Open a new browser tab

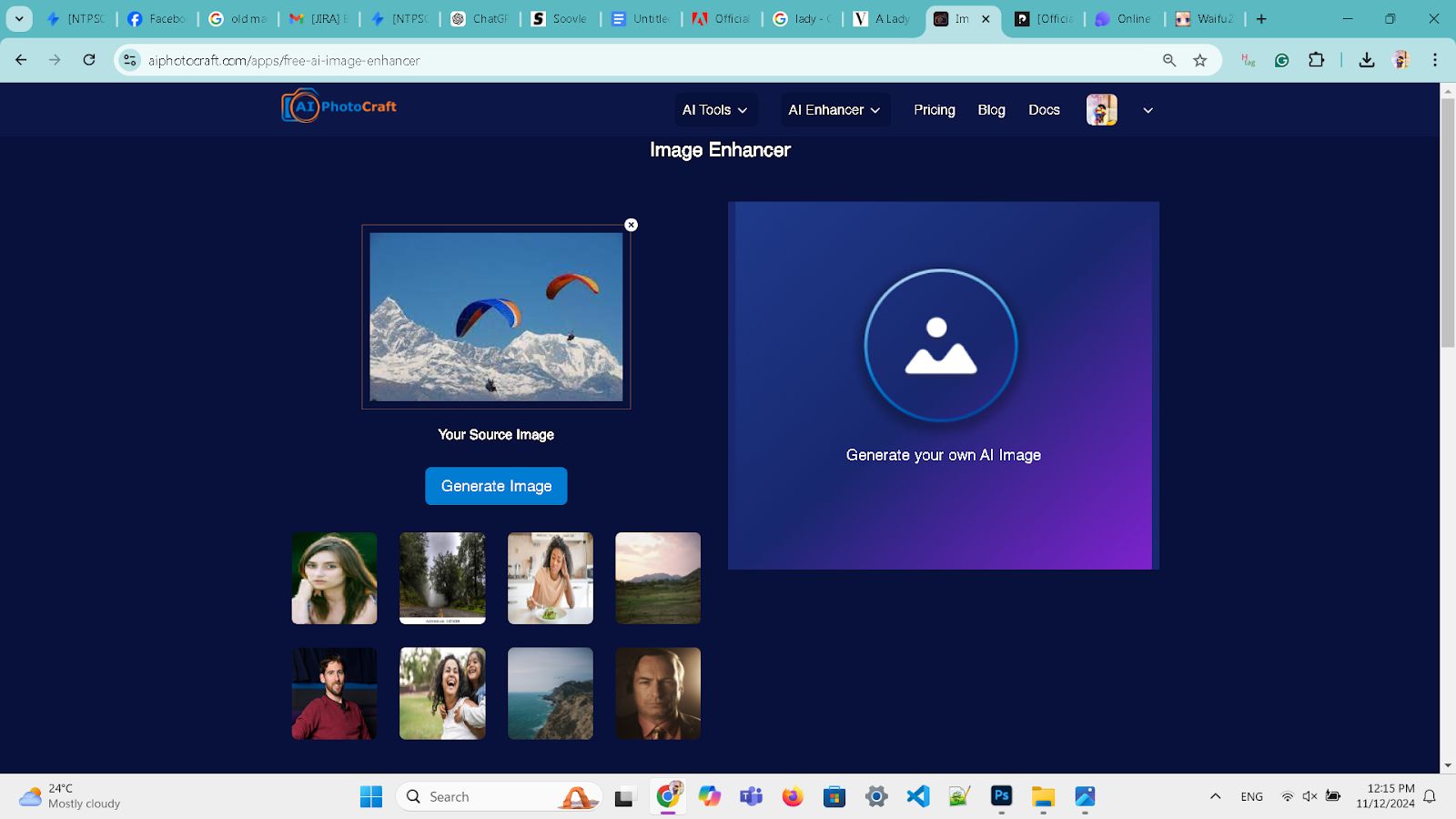(x=1261, y=18)
